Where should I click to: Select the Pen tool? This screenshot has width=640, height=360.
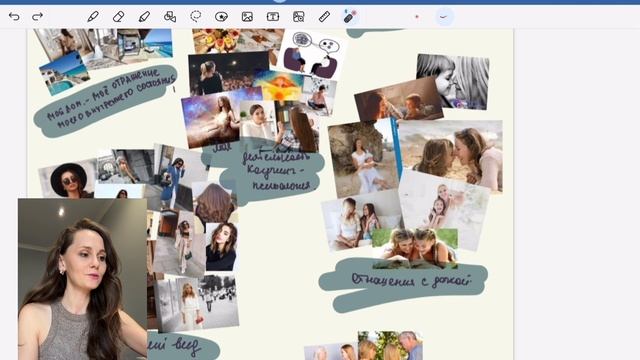click(93, 17)
